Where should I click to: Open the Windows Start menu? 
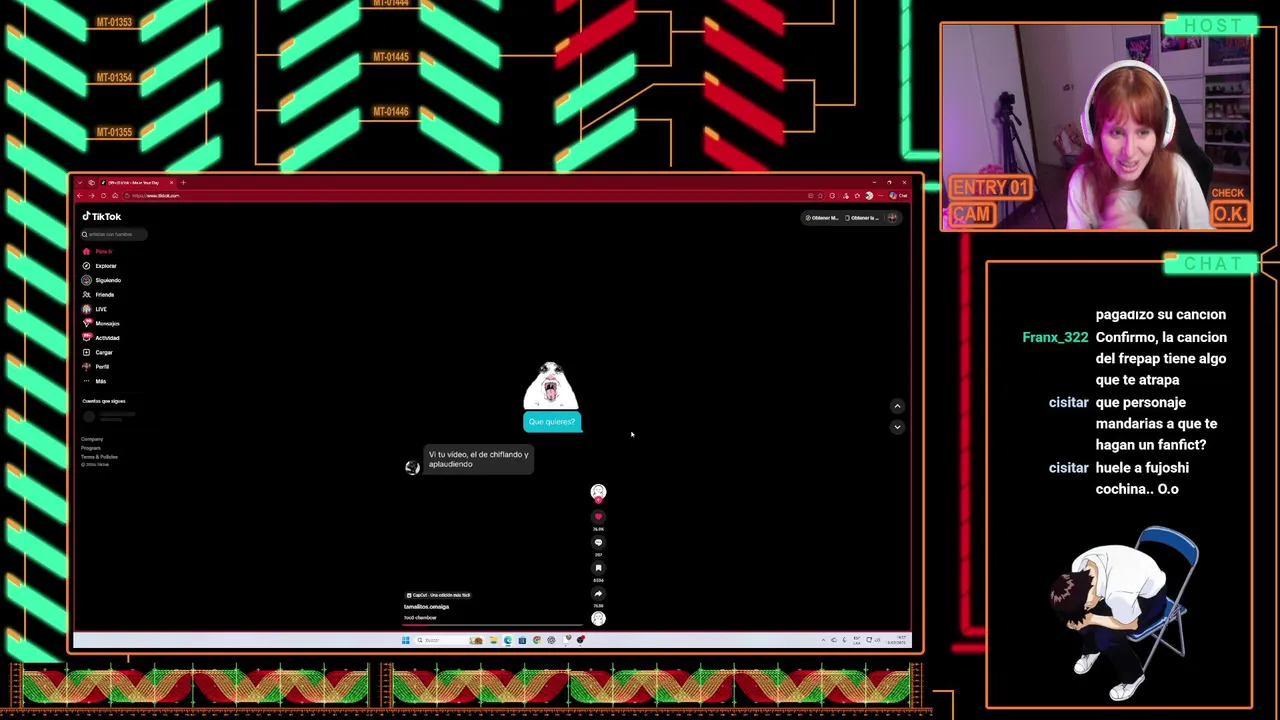405,640
